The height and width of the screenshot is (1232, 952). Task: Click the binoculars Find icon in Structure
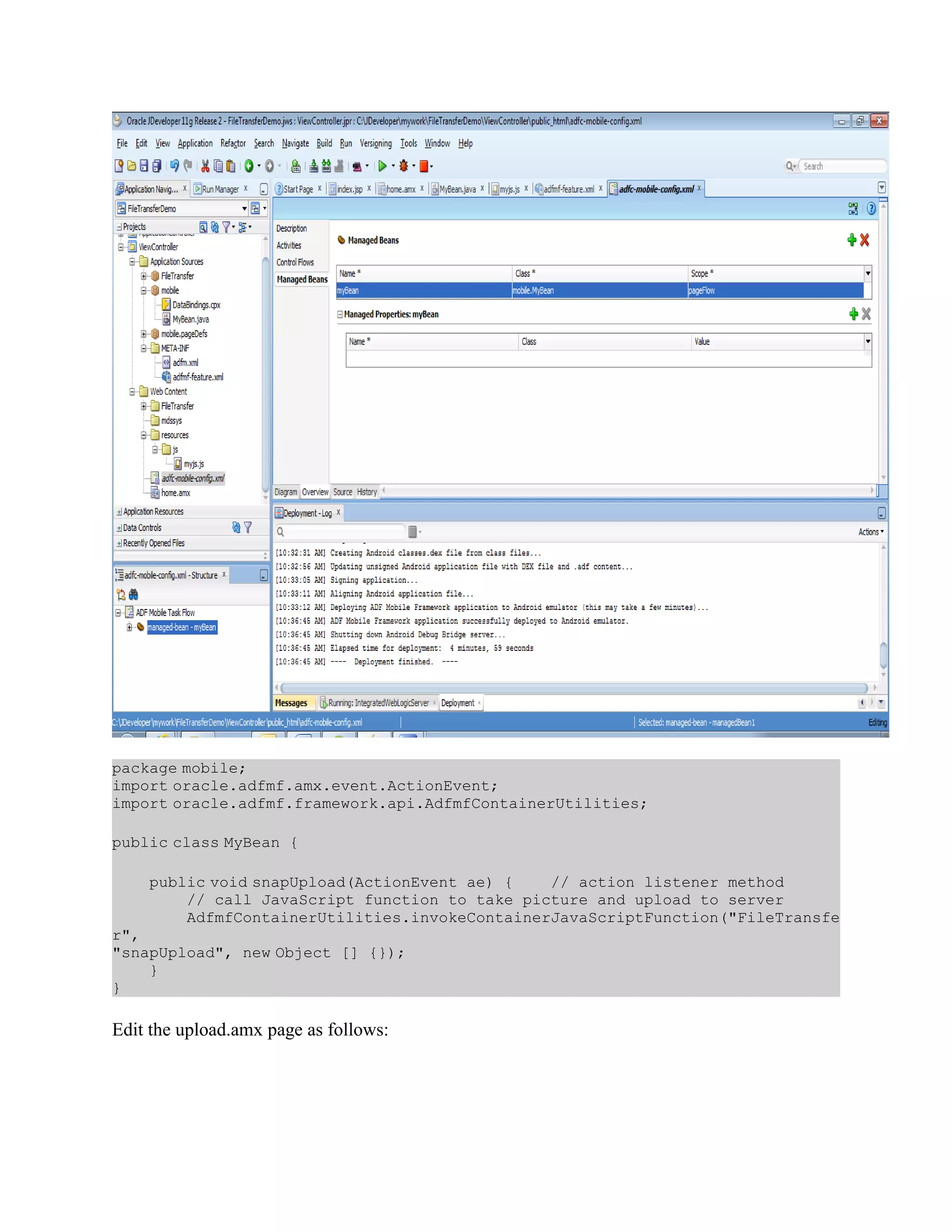(x=134, y=595)
